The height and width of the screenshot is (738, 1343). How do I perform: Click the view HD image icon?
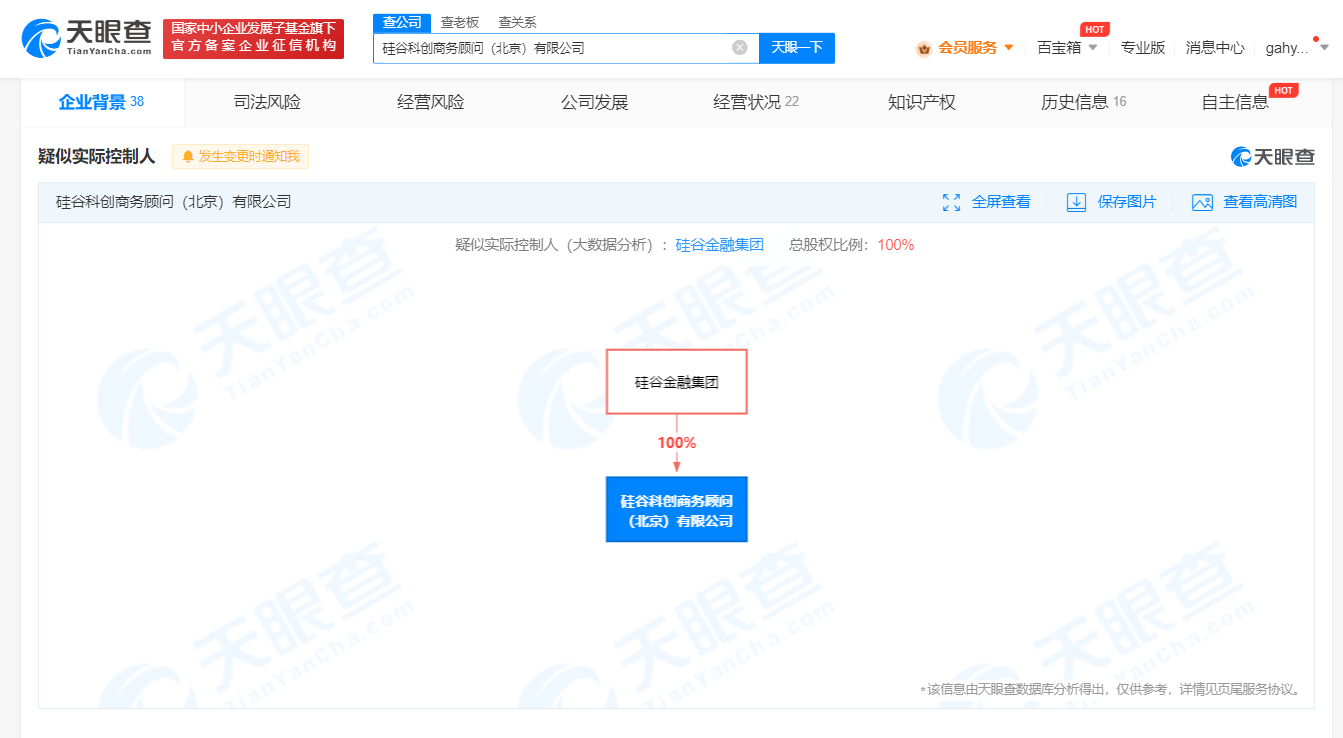[1202, 202]
